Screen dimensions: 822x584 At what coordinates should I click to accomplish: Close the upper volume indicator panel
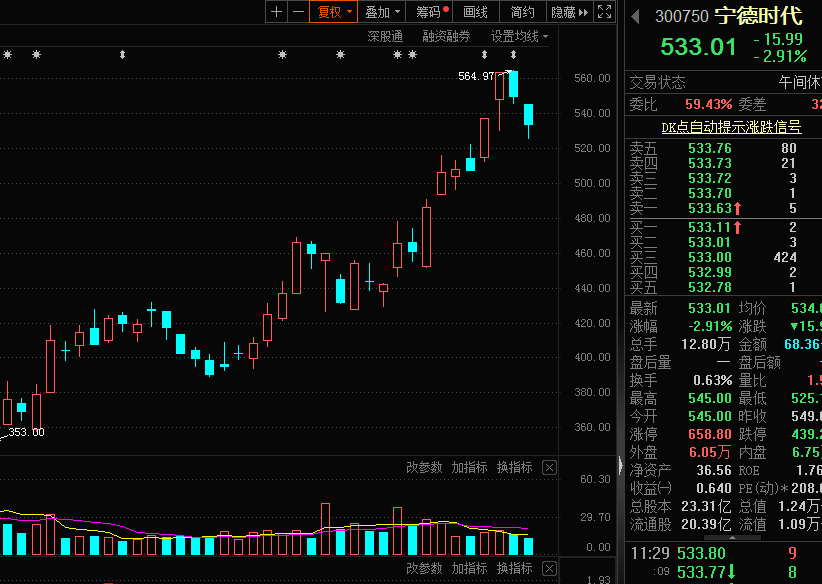pyautogui.click(x=549, y=467)
